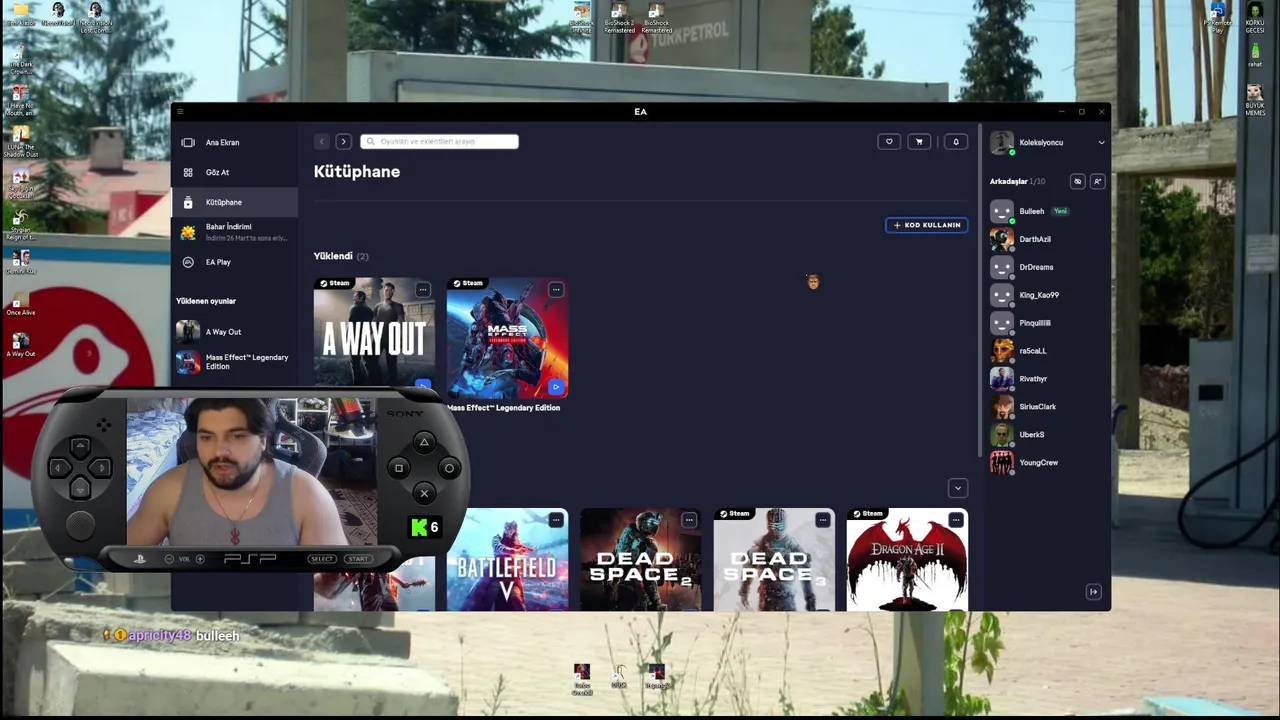Click the back navigation arrow
This screenshot has width=1280, height=720.
point(321,141)
